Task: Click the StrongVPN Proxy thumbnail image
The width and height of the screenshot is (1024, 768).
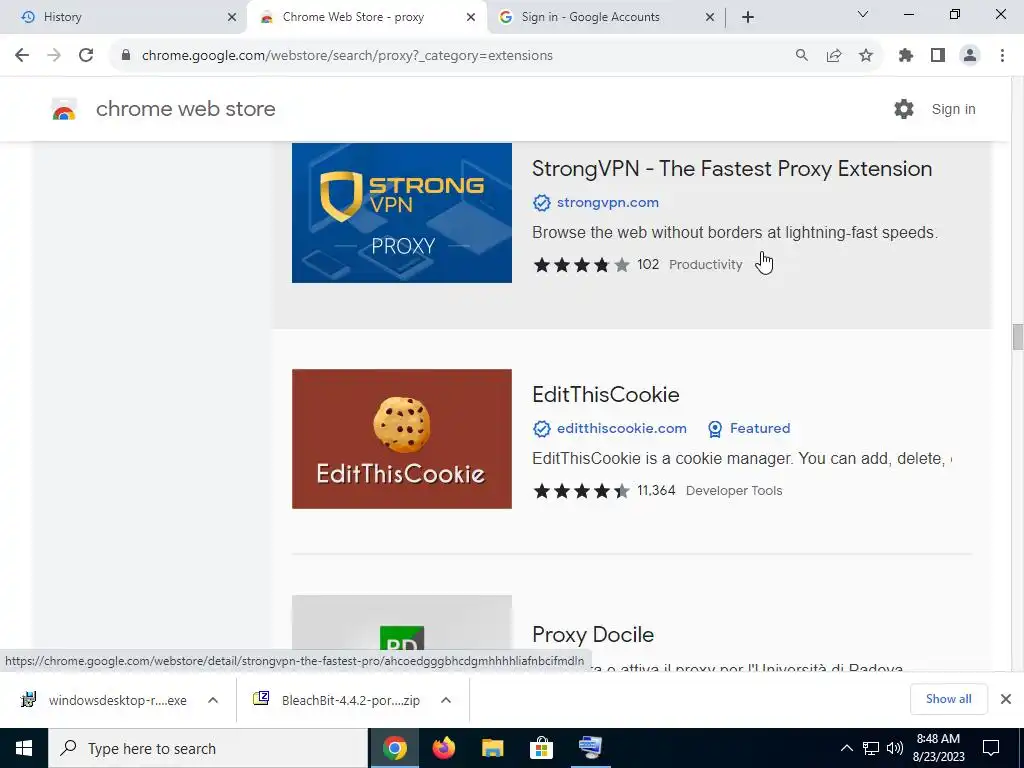Action: point(402,213)
